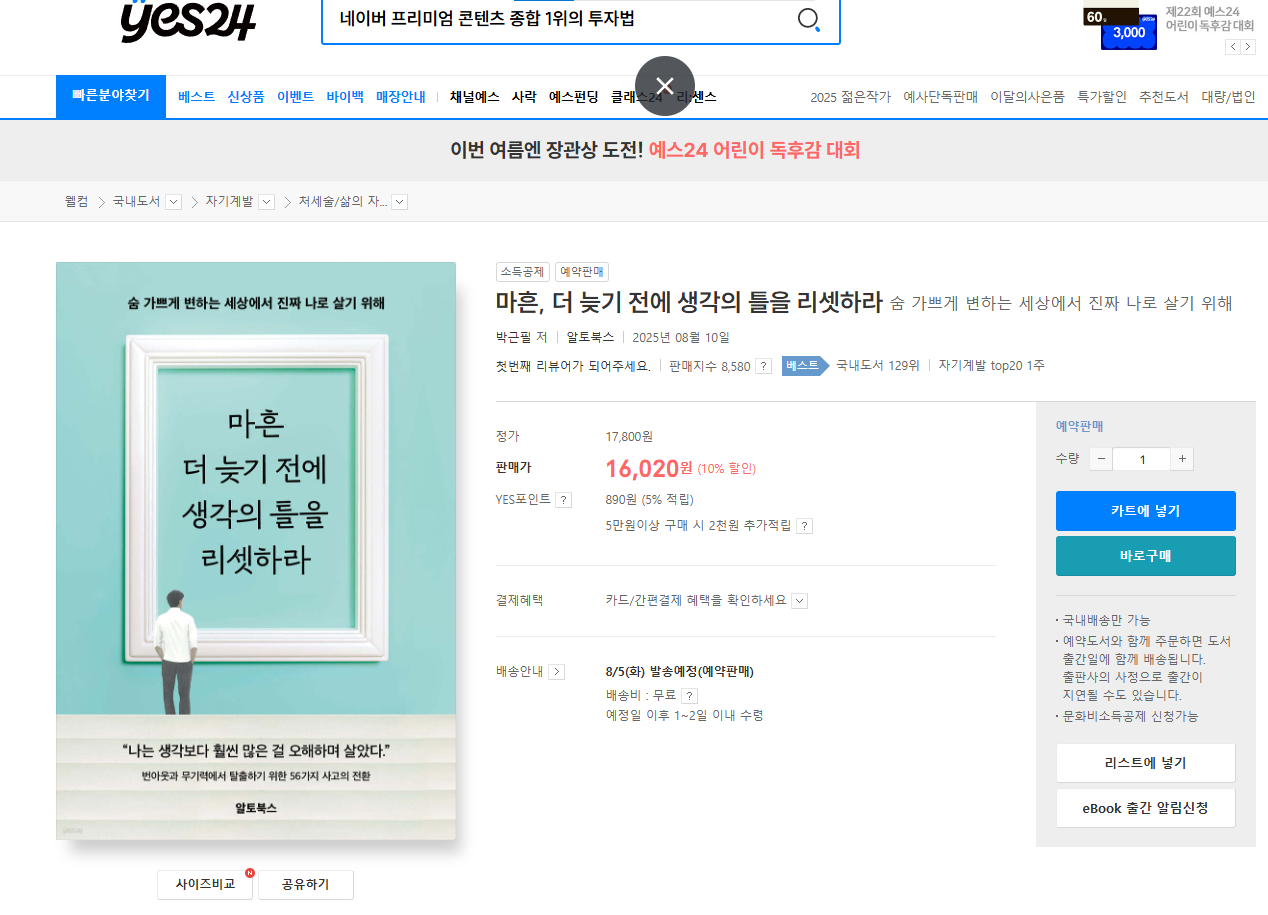Open 배송안내 details via the arrow icon

(557, 672)
